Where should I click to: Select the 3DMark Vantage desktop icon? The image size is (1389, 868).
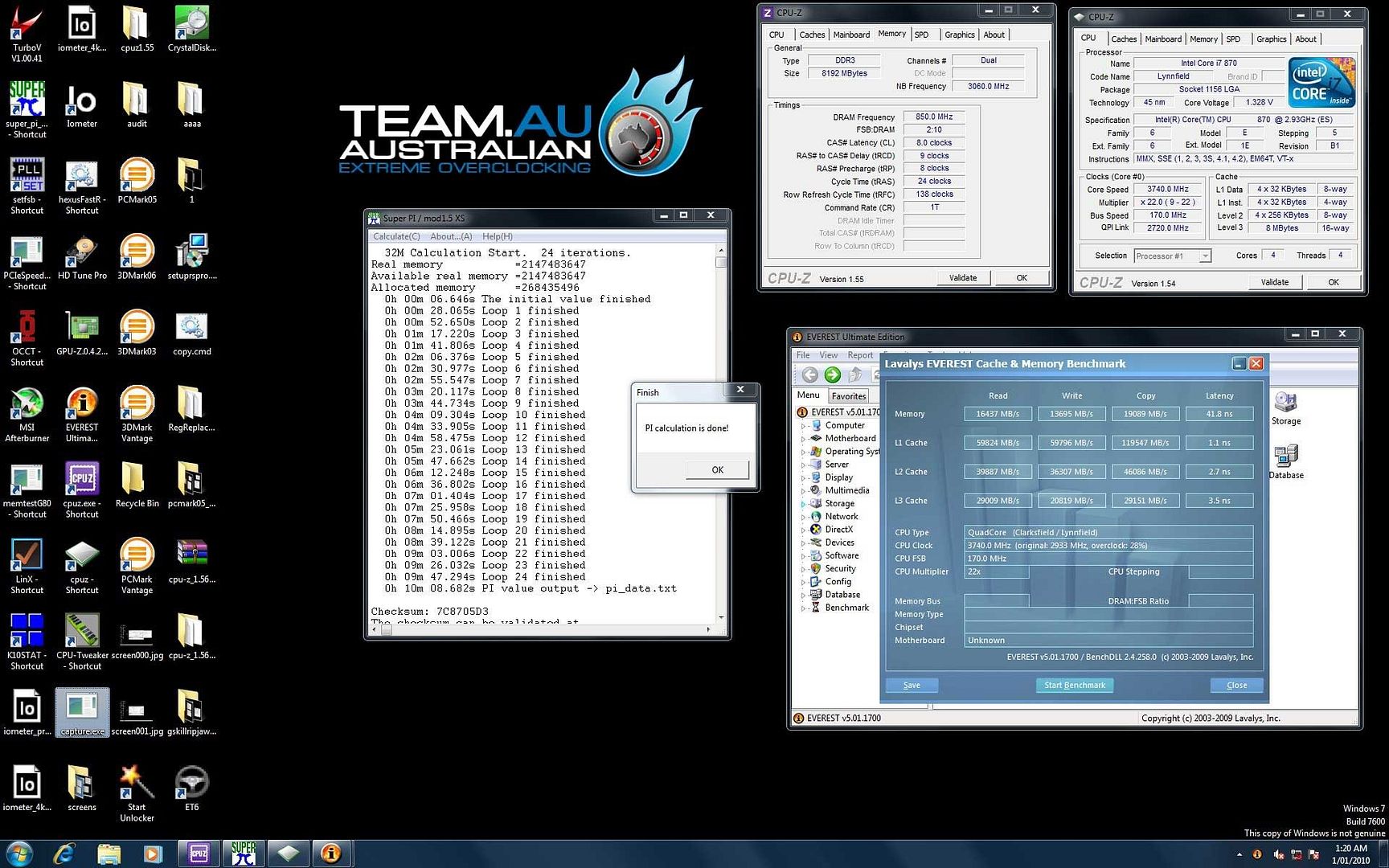click(137, 413)
